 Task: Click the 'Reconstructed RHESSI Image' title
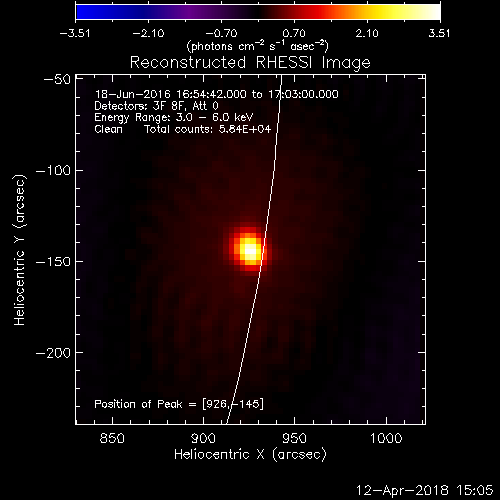250,63
